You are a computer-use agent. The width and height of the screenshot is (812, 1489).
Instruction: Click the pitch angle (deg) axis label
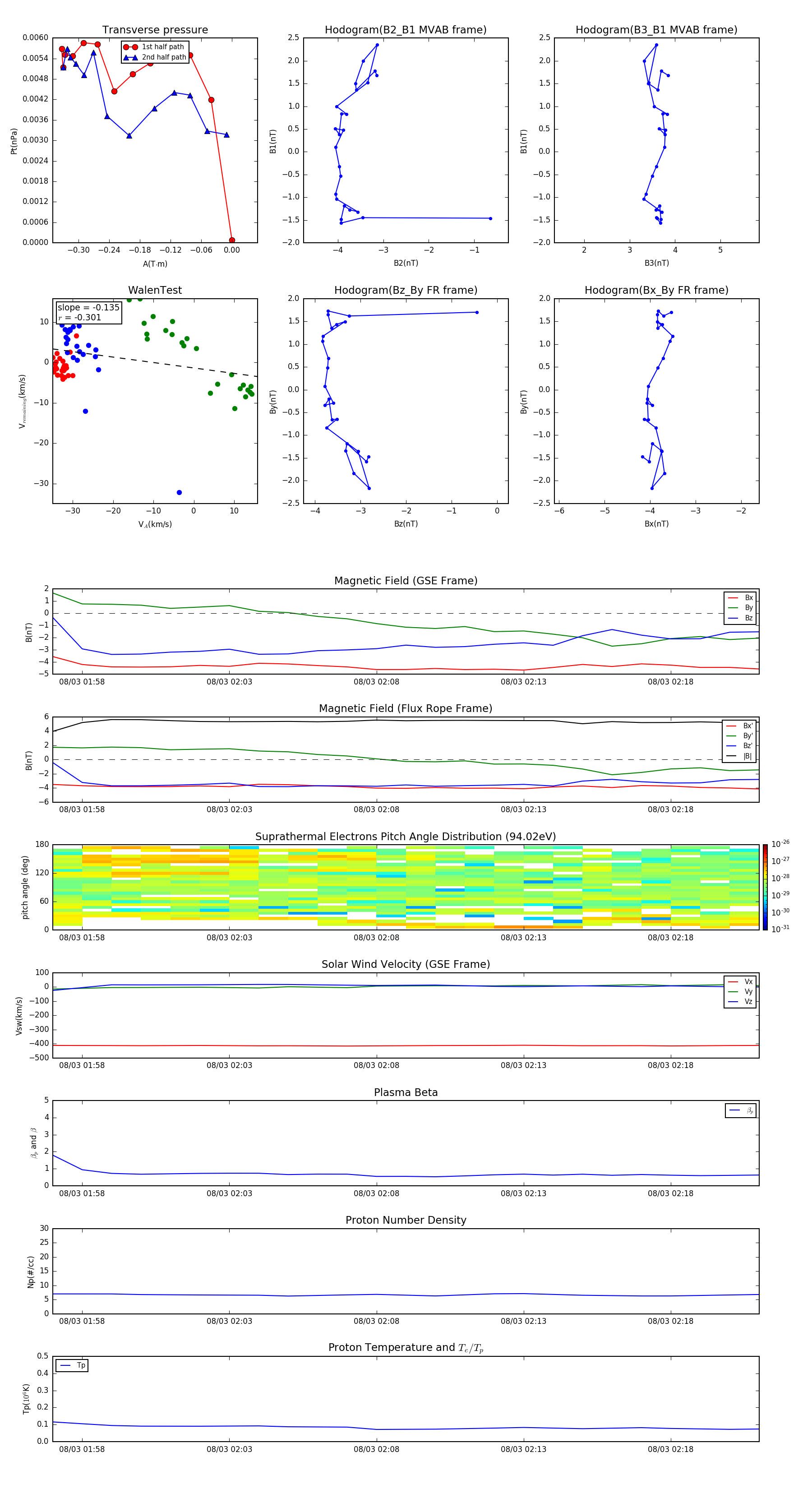point(25,887)
